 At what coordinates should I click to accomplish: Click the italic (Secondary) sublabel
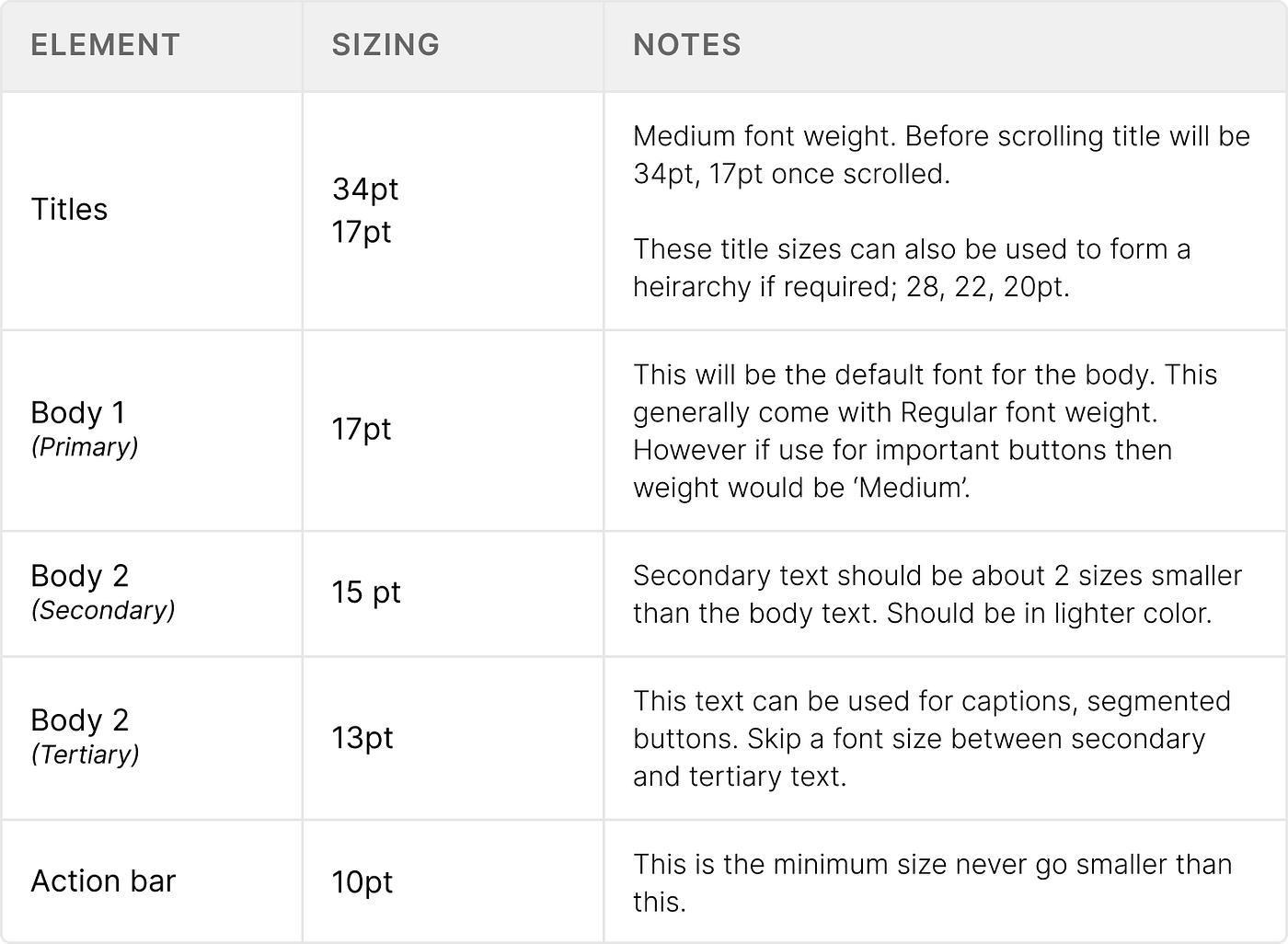coord(103,610)
